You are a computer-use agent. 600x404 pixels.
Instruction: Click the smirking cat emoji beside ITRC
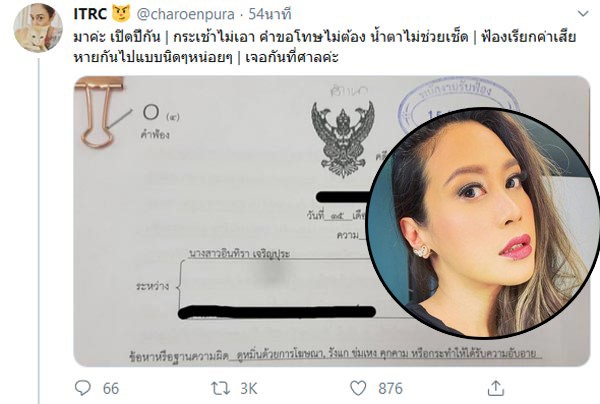[x=121, y=13]
